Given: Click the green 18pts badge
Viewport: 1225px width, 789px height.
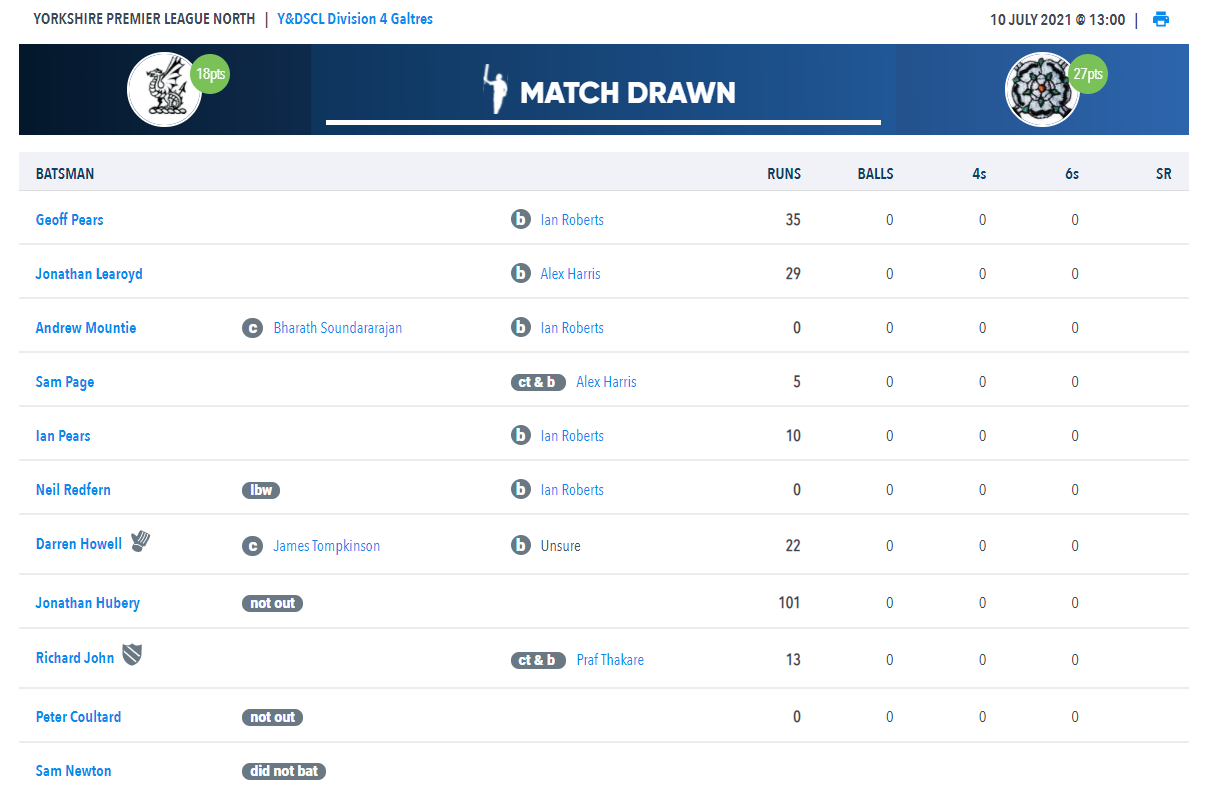Looking at the screenshot, I should [x=210, y=74].
